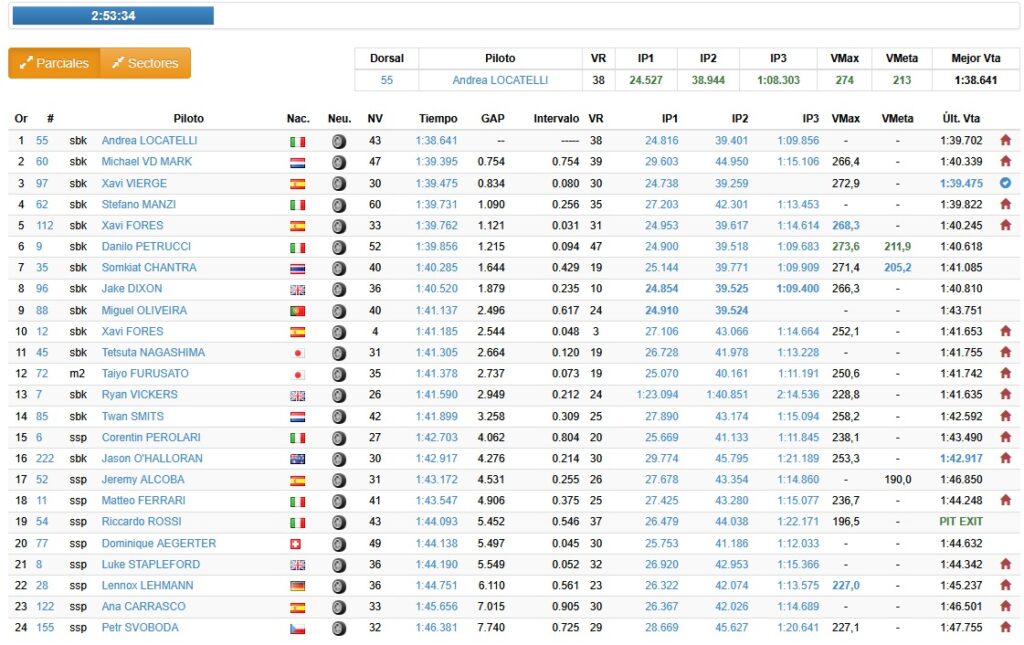Viewport: 1024px width, 645px height.
Task: Open dorsal number 222 link
Action: pyautogui.click(x=45, y=459)
